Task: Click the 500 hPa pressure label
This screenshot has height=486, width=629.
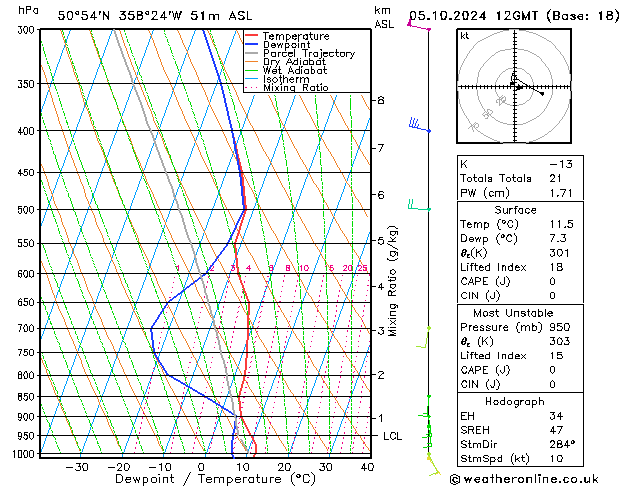Action: pos(28,210)
